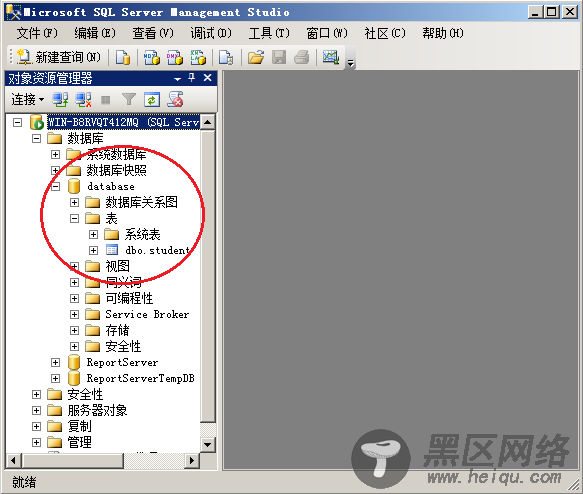583x494 pixels.
Task: Expand the 可编程性 folder
Action: (x=74, y=298)
